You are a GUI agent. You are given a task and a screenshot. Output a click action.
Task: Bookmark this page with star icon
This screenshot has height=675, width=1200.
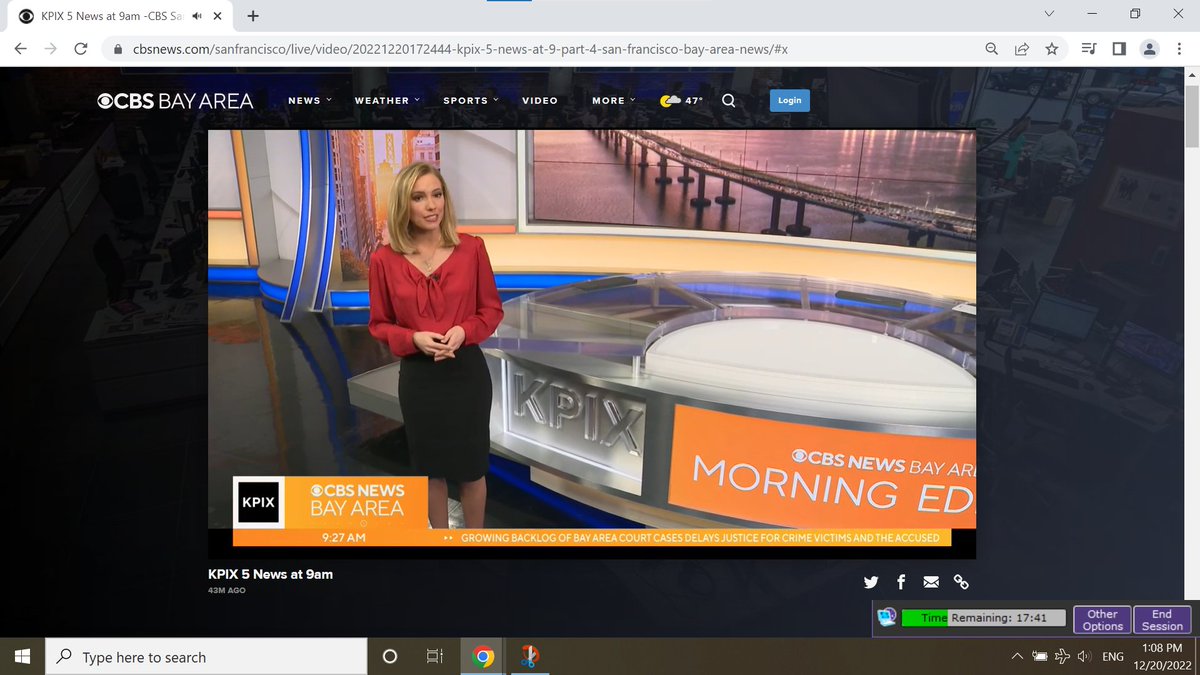point(1051,48)
